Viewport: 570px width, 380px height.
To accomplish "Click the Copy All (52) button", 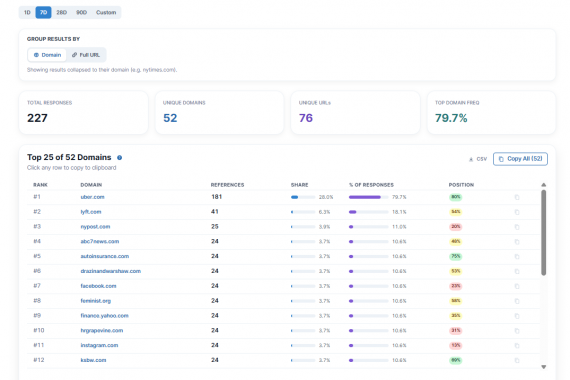I will coord(520,159).
